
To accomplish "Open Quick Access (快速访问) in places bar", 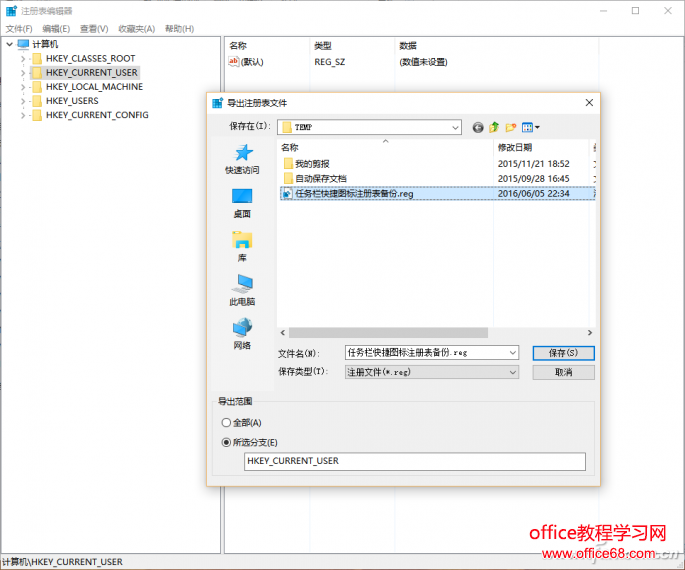I will [x=242, y=159].
